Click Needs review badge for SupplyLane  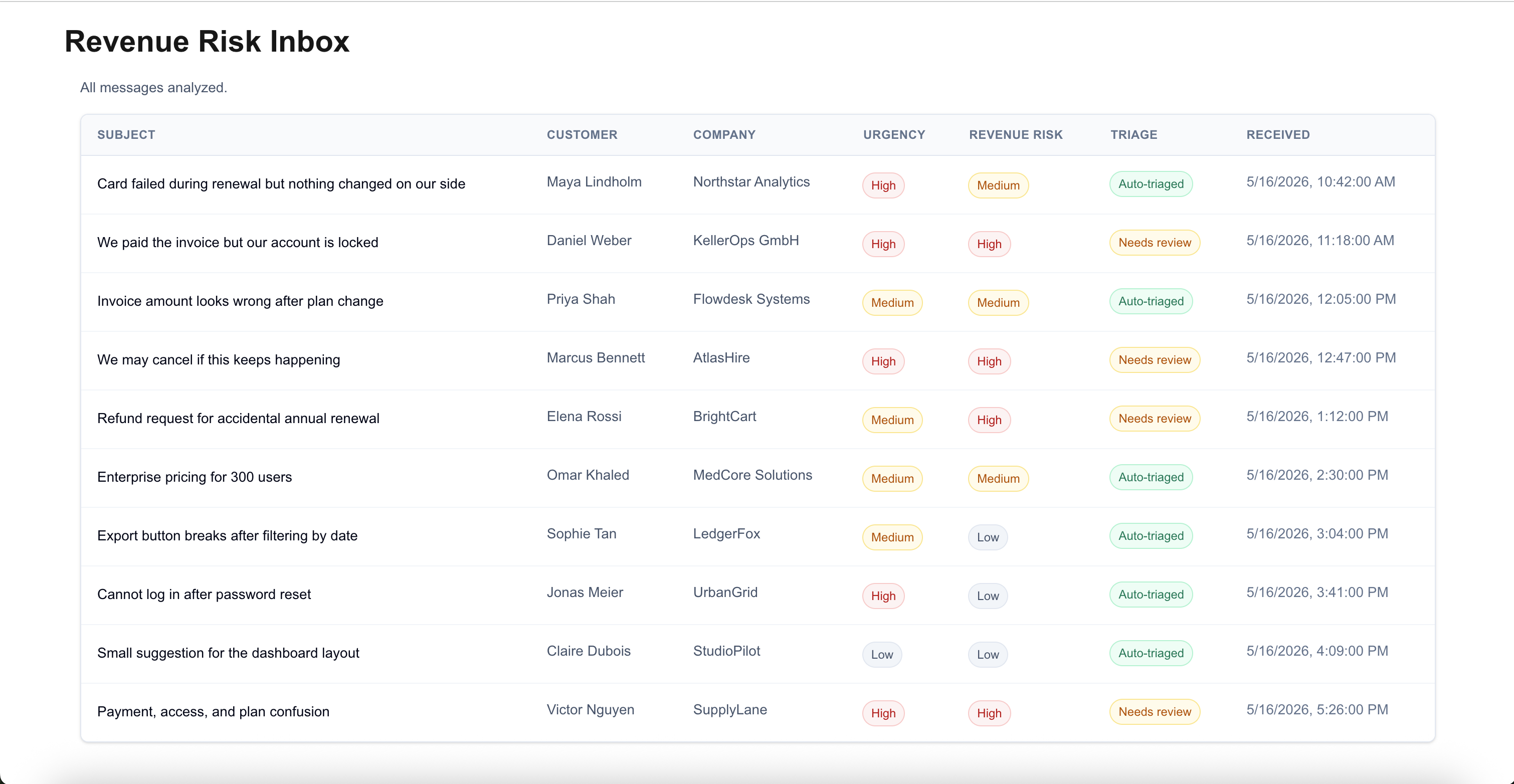1155,712
